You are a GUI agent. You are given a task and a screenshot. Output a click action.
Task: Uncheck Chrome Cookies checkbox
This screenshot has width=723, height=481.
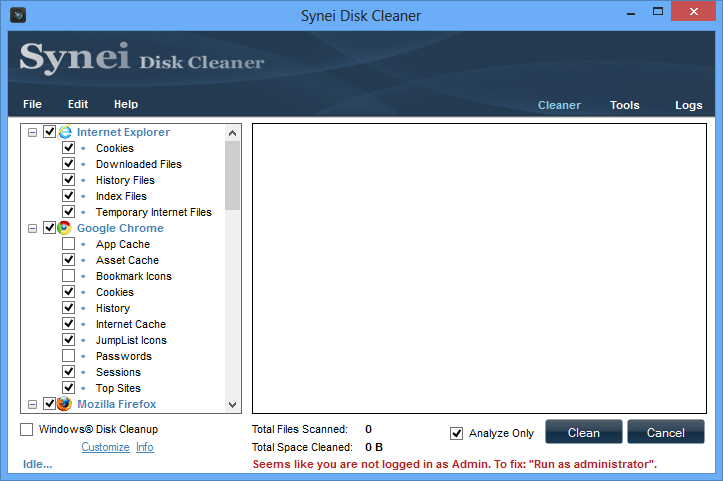(68, 291)
